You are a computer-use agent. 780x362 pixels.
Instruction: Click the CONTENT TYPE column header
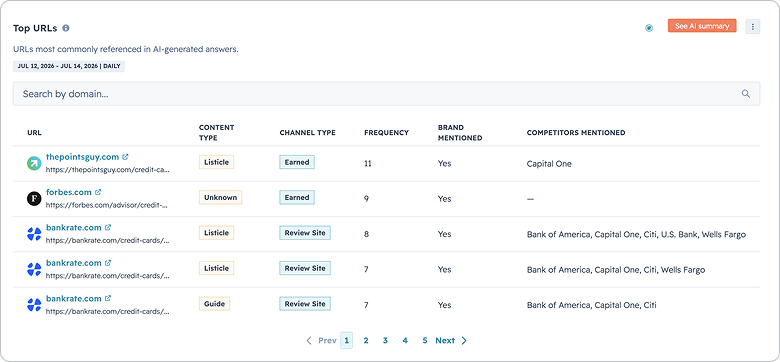tap(216, 133)
